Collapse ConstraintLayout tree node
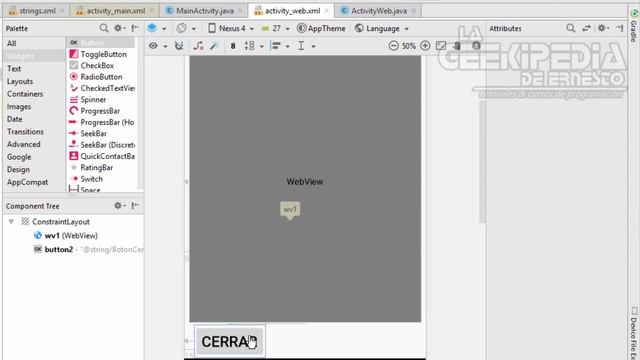This screenshot has width=640, height=360. [x=11, y=222]
